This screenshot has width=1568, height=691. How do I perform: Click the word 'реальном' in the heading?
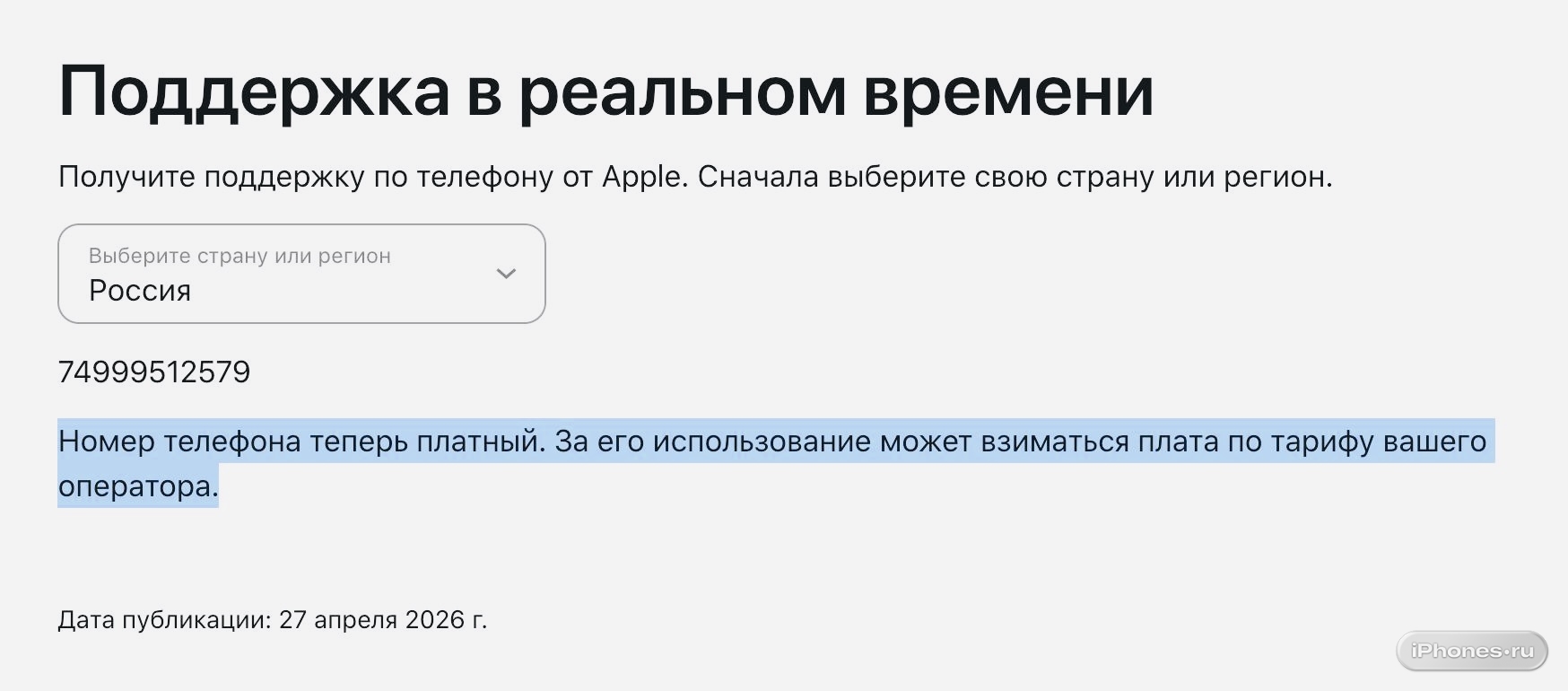(x=682, y=92)
